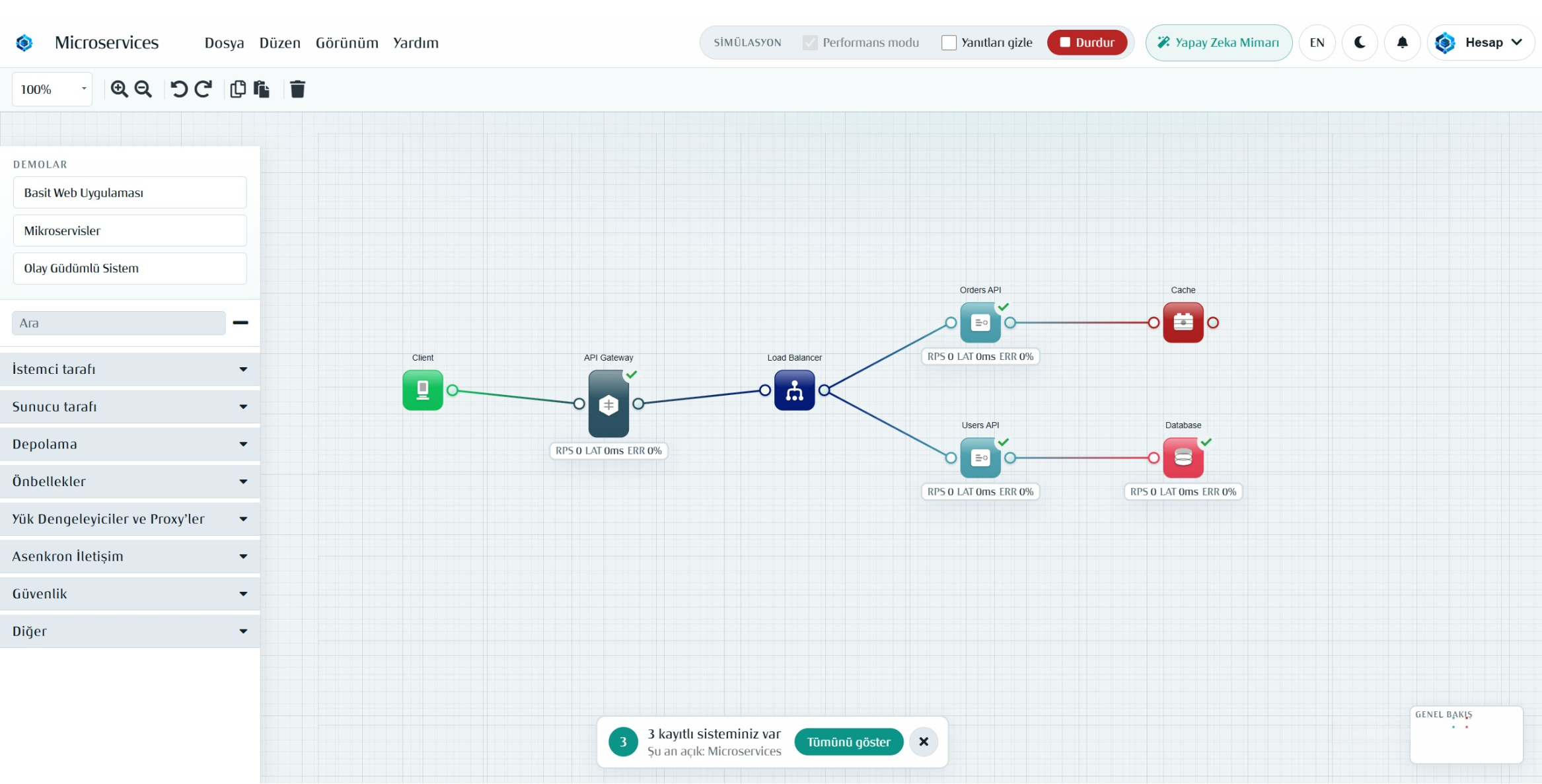Select the Load Balancer node icon

[794, 390]
